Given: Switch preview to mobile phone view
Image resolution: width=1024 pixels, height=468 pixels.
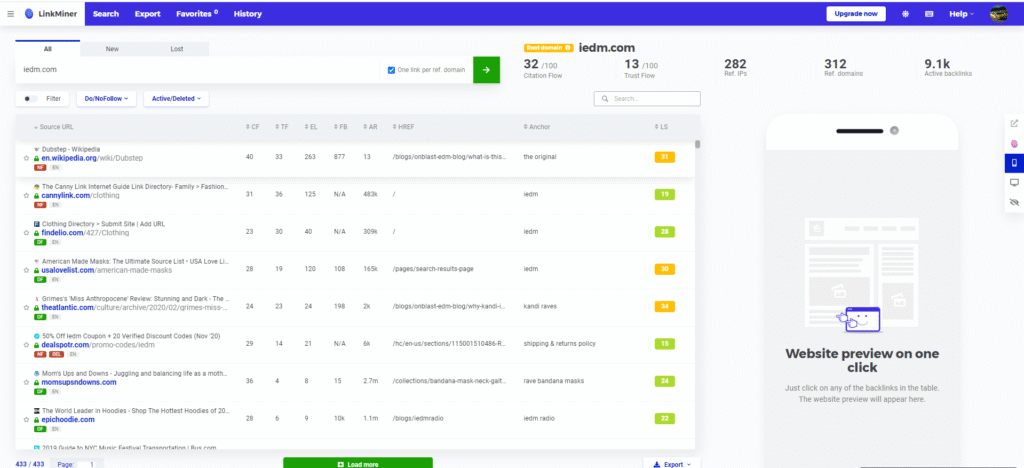Looking at the screenshot, I should [1014, 163].
